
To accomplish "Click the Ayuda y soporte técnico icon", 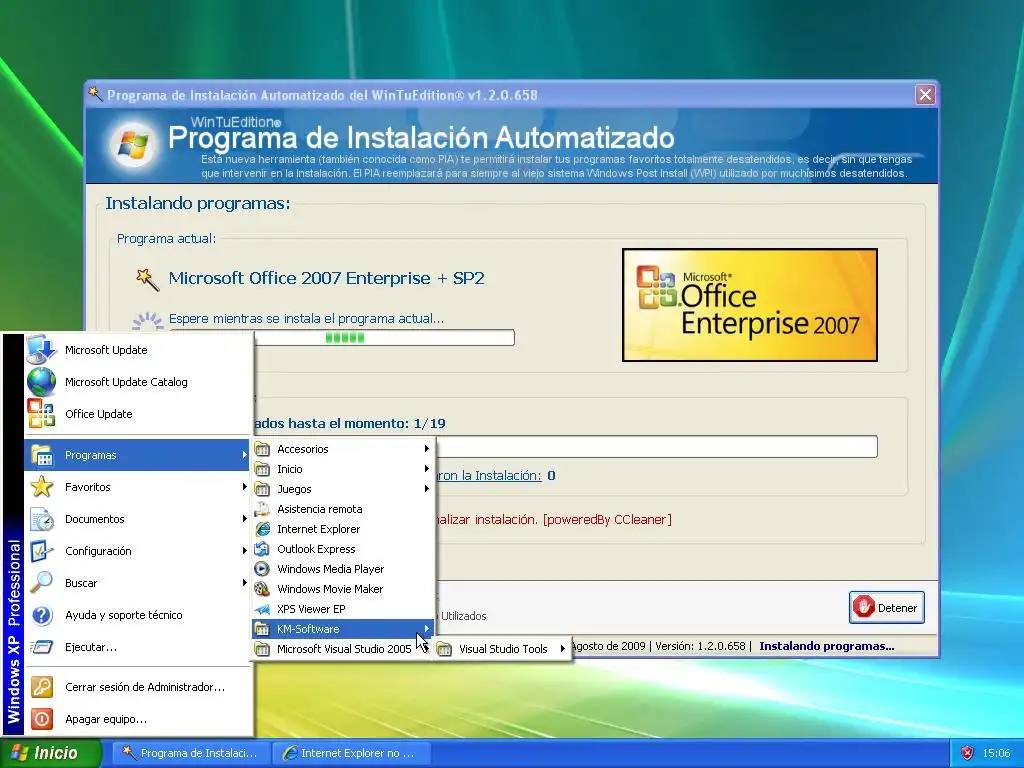I will coord(42,615).
